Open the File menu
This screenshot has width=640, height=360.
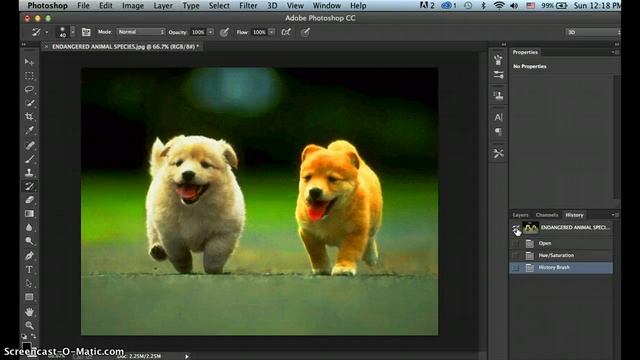tap(83, 6)
